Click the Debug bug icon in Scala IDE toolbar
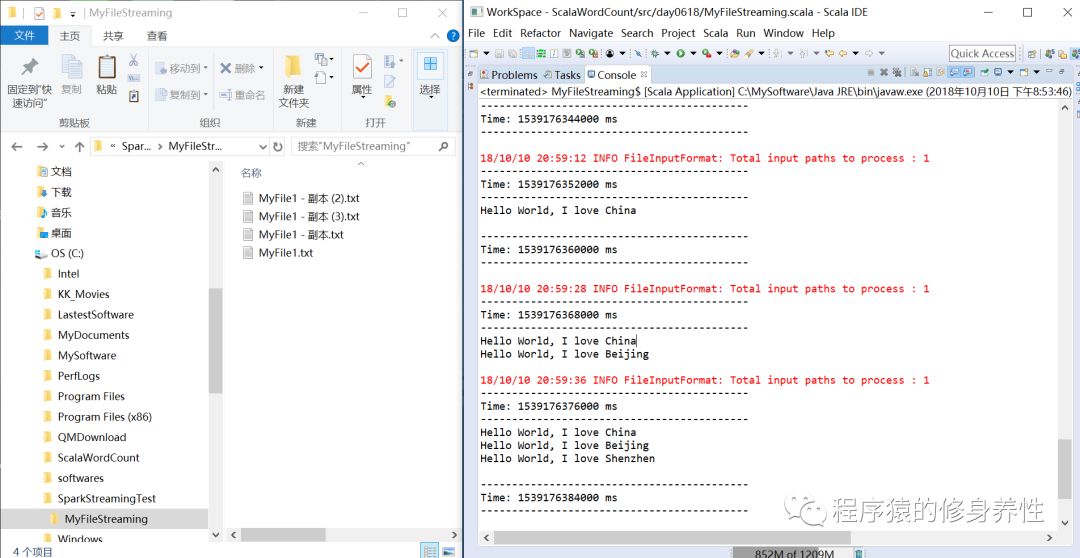1080x558 pixels. tap(654, 53)
